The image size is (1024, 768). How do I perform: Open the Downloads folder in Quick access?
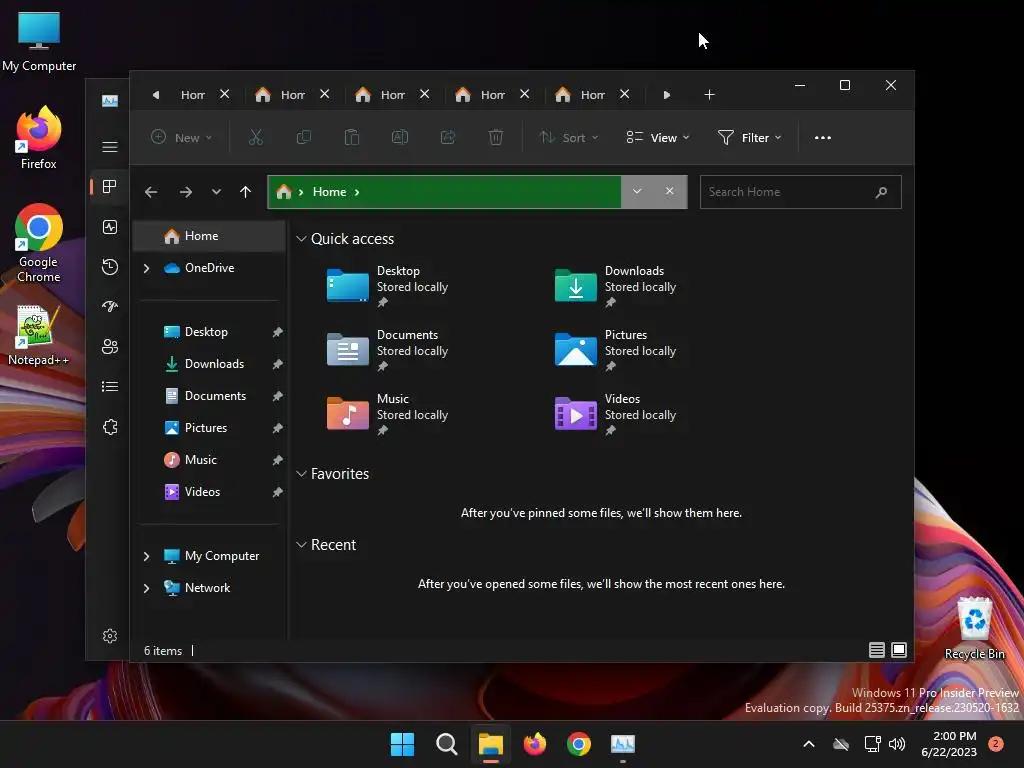pos(616,286)
